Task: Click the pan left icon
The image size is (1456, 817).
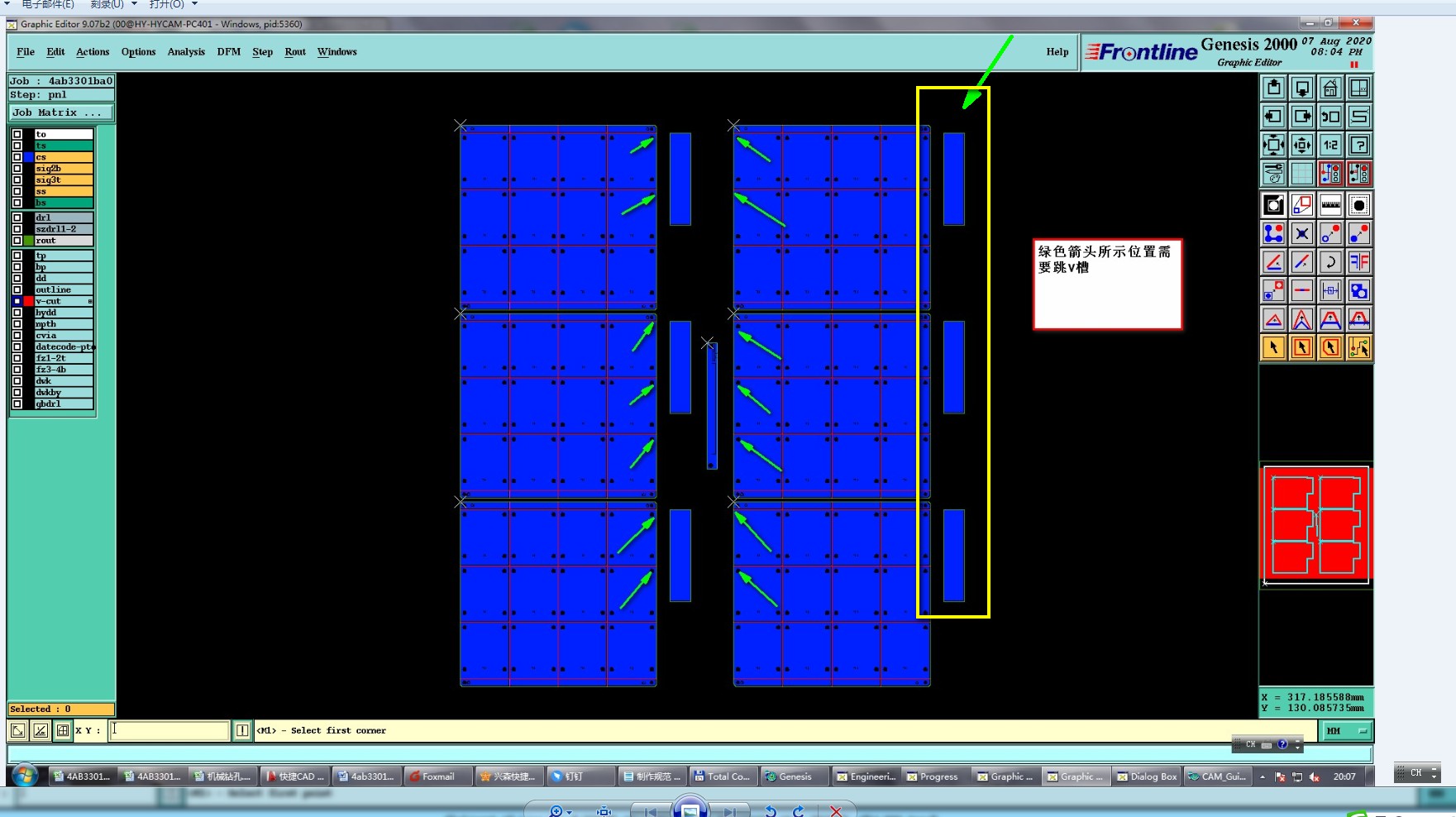Action: point(1274,117)
